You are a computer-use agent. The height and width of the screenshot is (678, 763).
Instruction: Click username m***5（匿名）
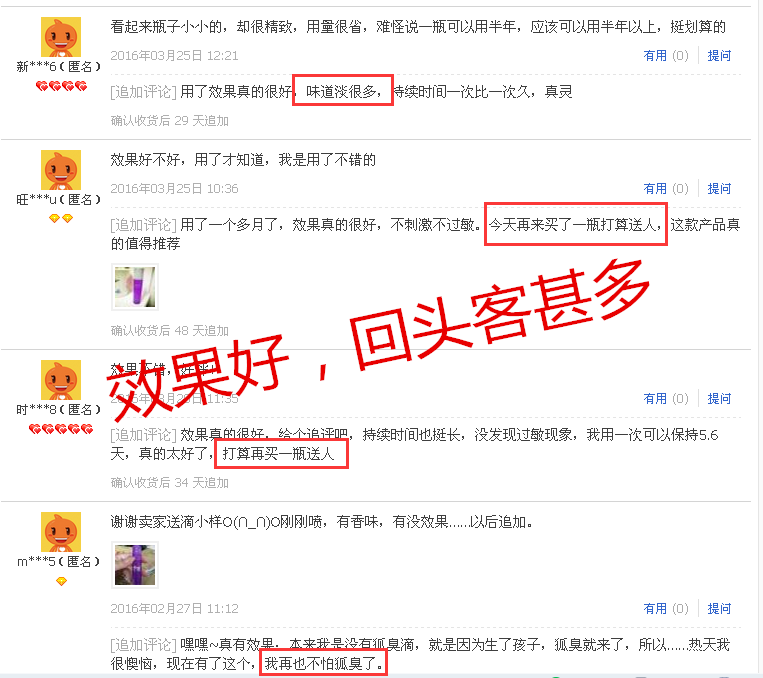(58, 562)
